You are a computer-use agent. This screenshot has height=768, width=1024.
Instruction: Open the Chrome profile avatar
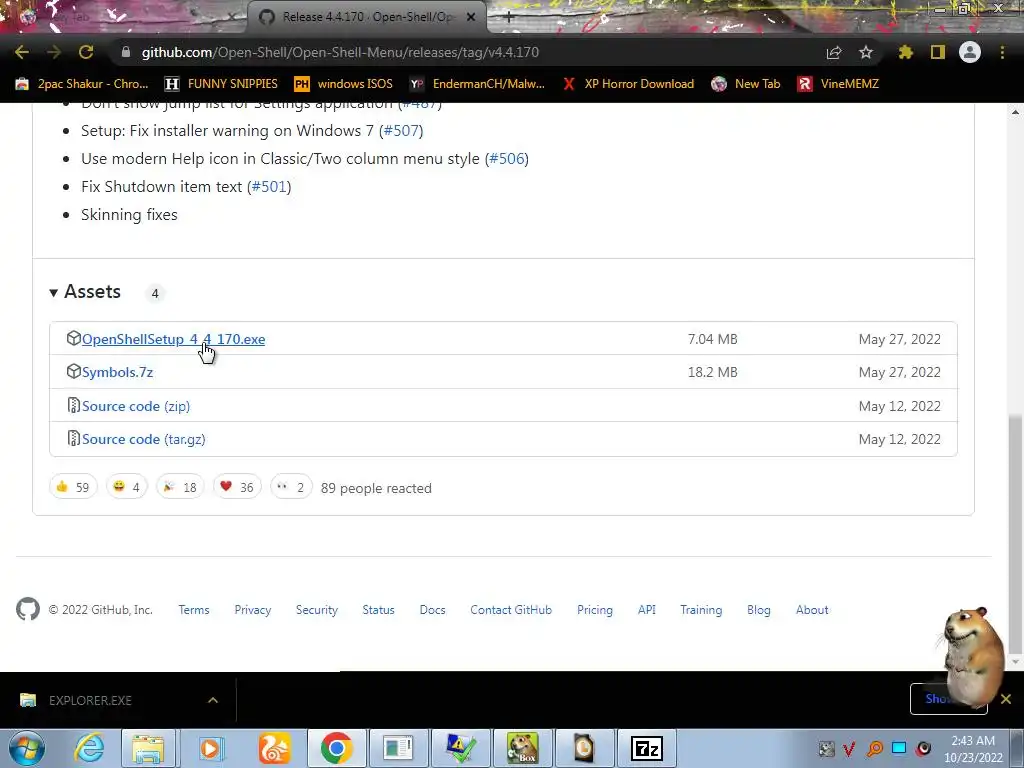970,52
